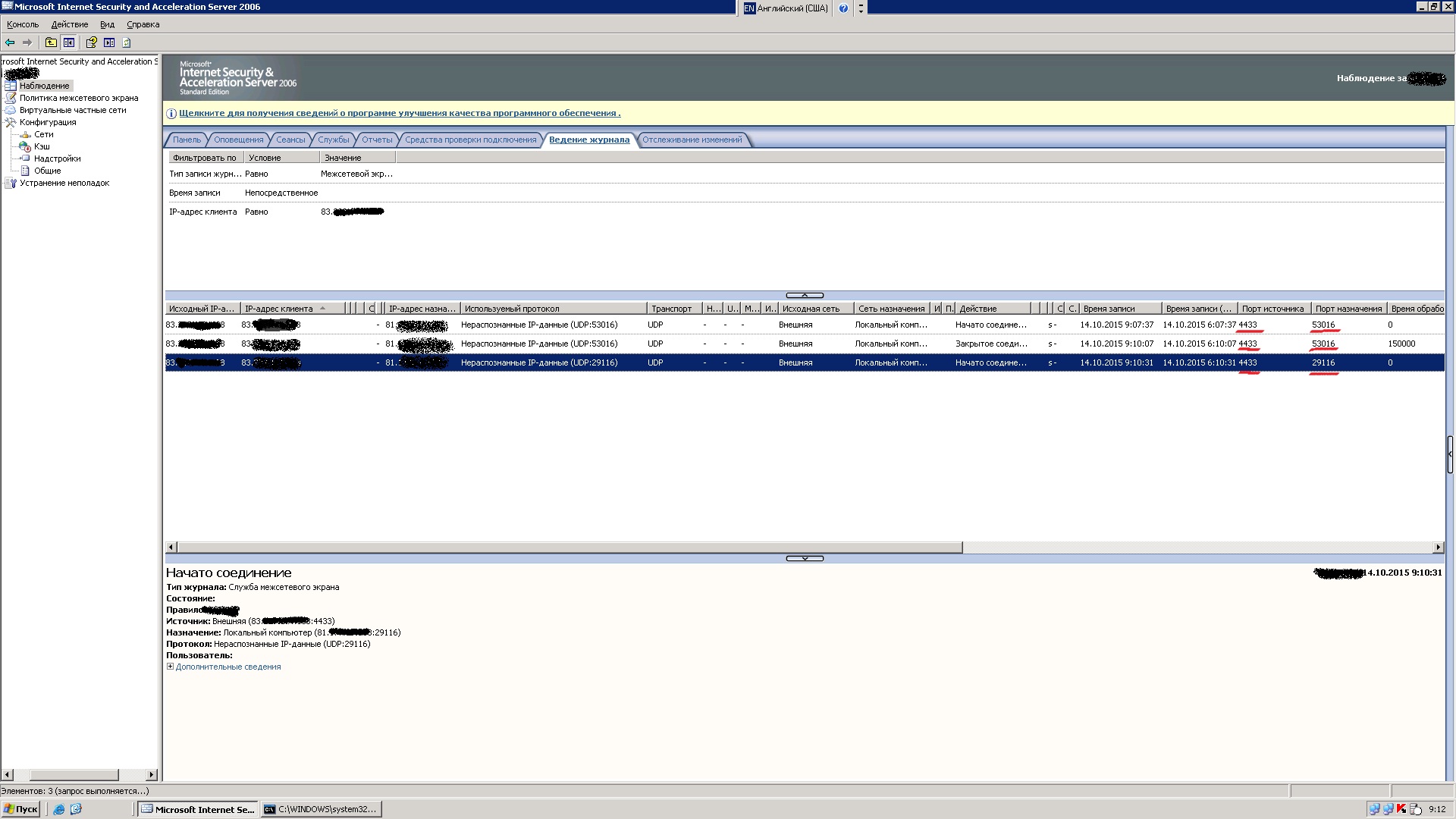The height and width of the screenshot is (819, 1456).
Task: Click the log grid horizontal scrollbar left arrow
Action: [x=171, y=547]
